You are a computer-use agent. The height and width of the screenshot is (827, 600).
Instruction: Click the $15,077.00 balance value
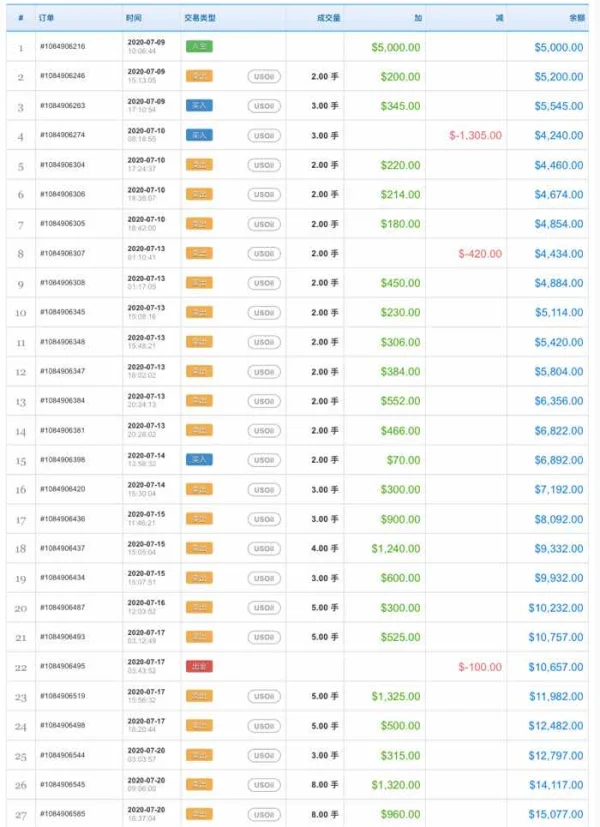(555, 815)
